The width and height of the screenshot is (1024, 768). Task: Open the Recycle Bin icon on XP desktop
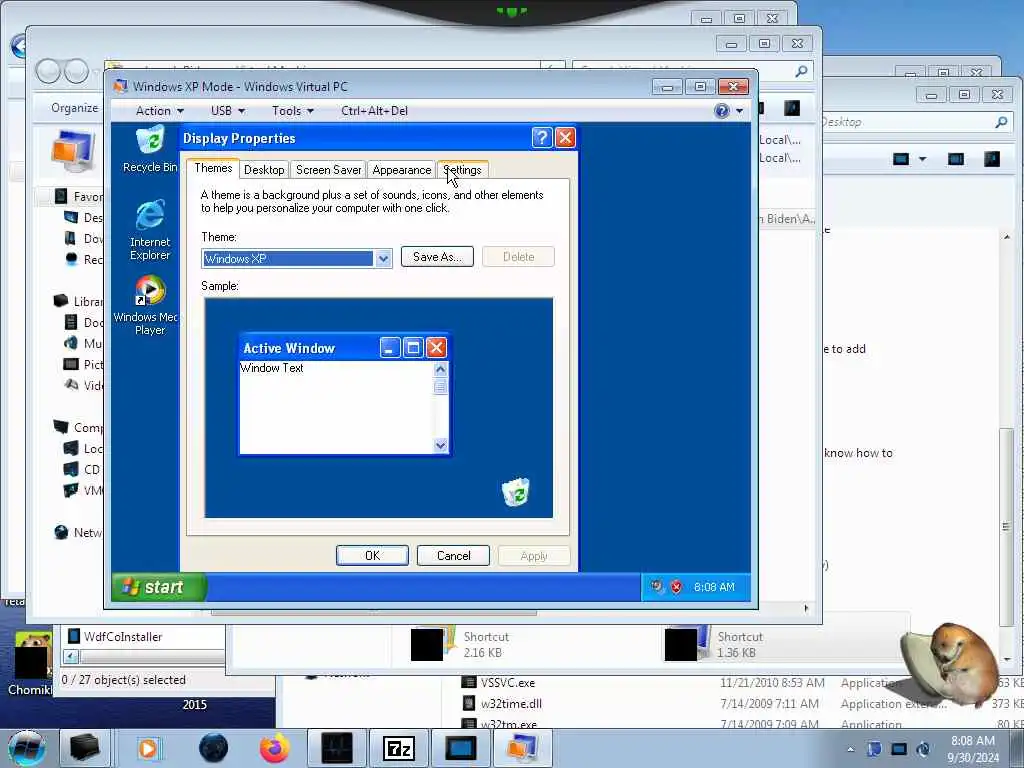[x=150, y=149]
